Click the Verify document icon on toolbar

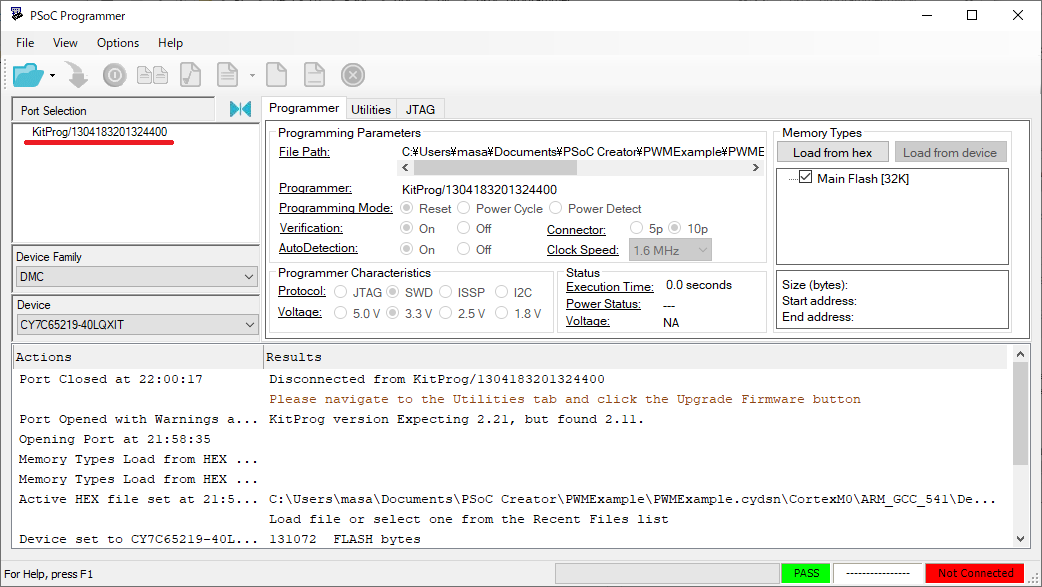point(190,74)
